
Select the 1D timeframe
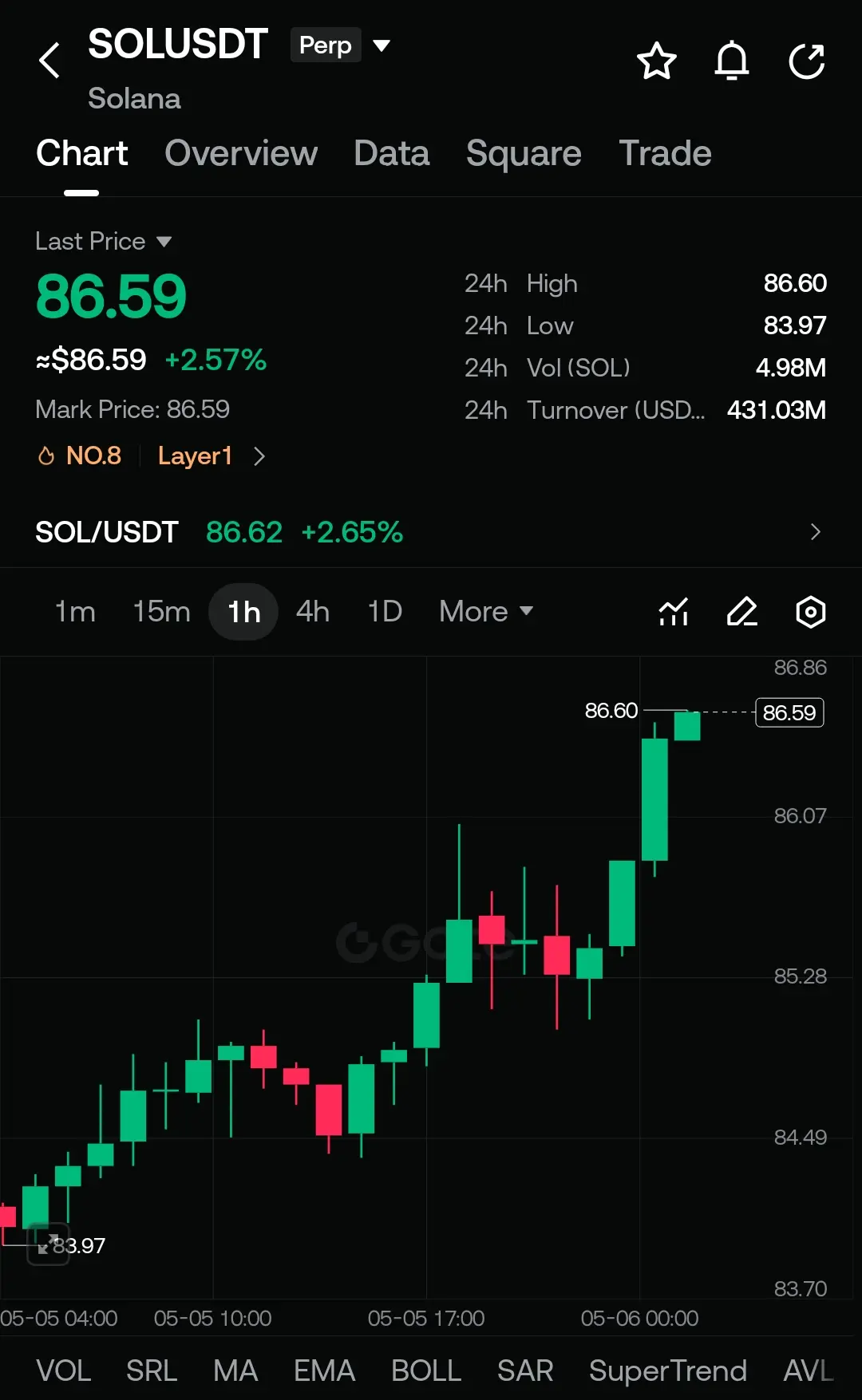click(385, 612)
